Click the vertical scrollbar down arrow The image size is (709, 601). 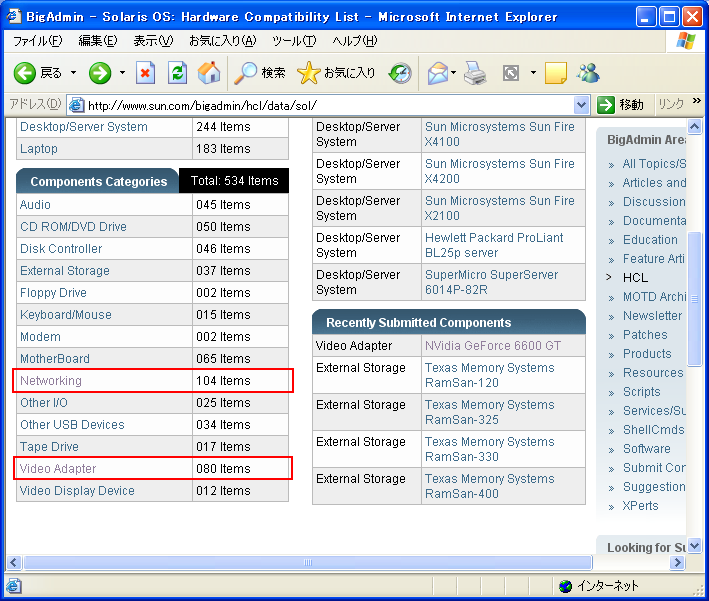tap(695, 545)
